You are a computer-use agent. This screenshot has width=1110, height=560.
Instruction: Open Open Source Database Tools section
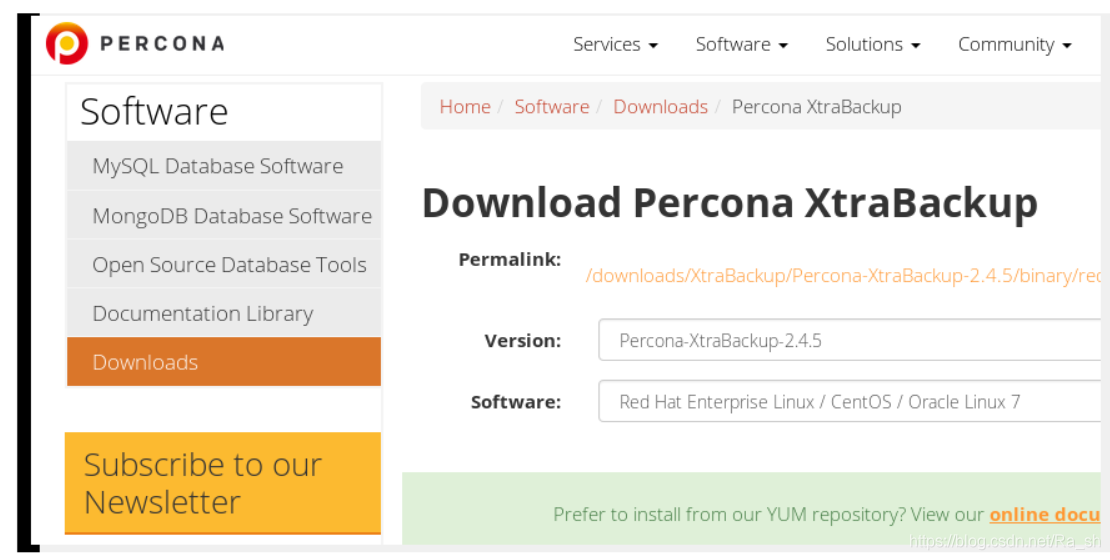224,264
